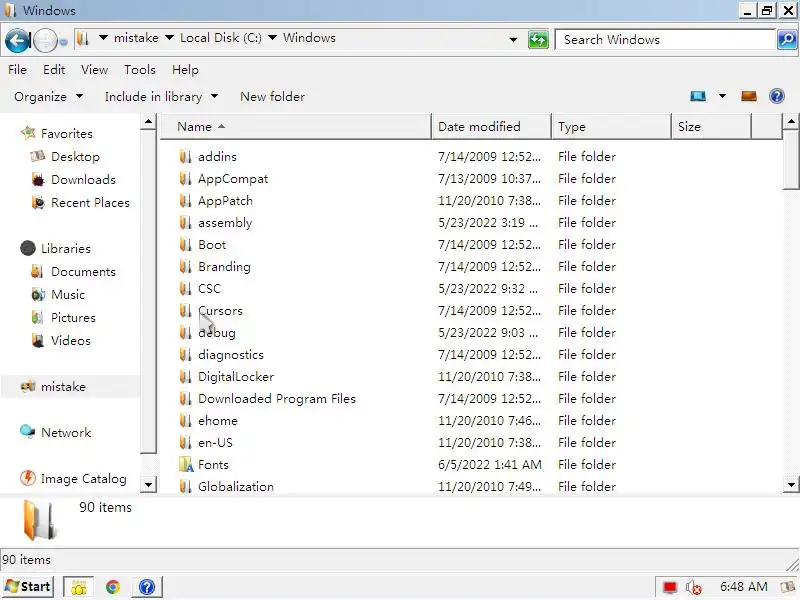Open the view options dropdown arrow
Screen dimensions: 800x600
click(722, 96)
